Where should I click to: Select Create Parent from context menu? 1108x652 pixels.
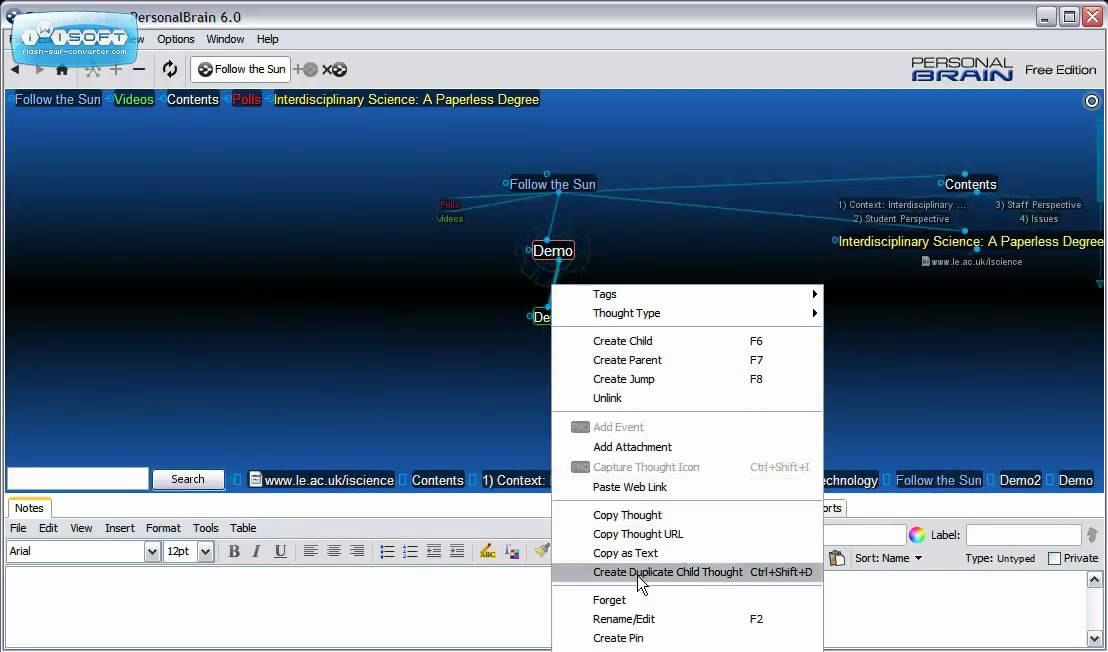[x=687, y=360]
